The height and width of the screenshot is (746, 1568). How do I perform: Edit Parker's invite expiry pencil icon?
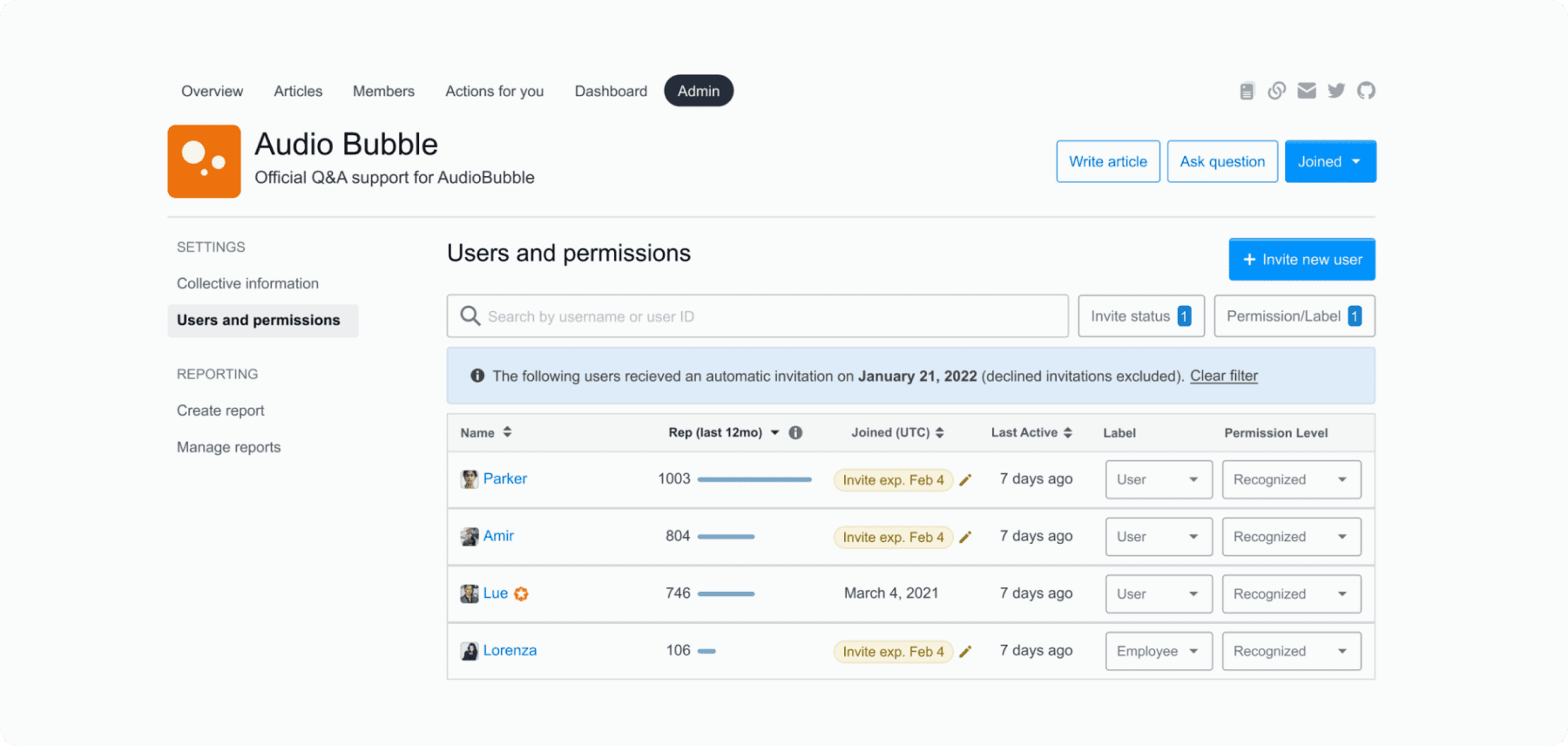click(x=965, y=479)
